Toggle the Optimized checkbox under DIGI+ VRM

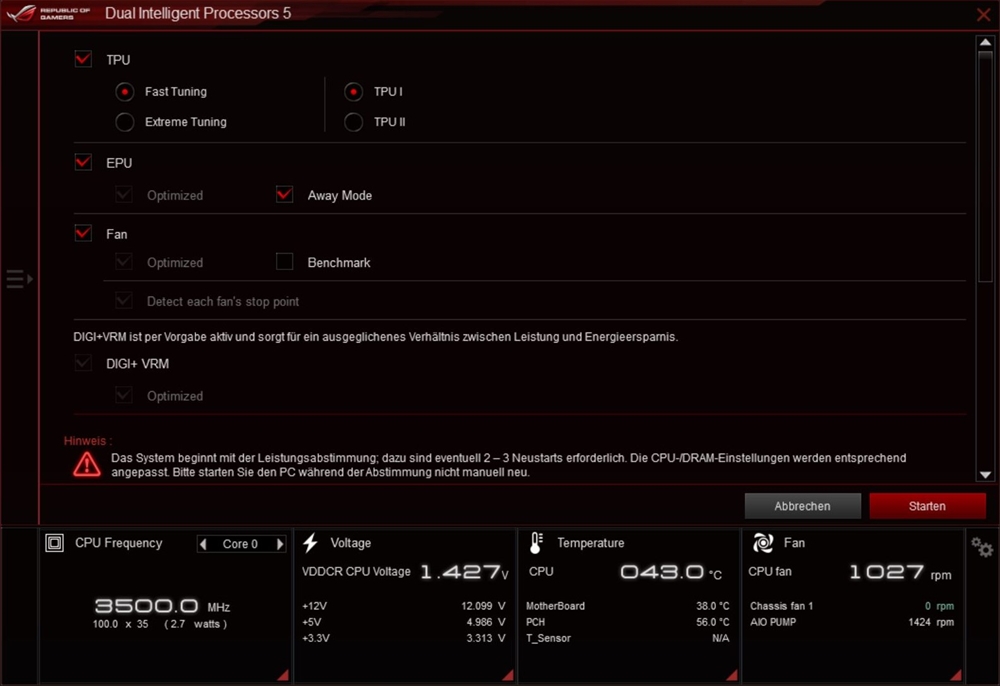click(124, 395)
